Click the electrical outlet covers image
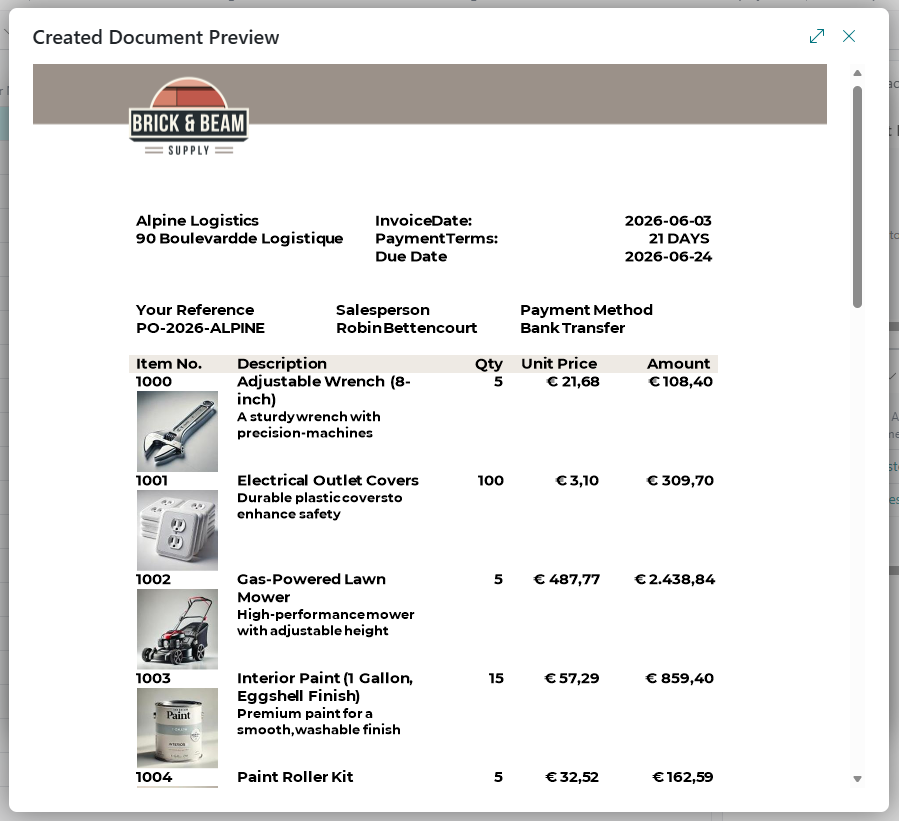This screenshot has width=899, height=821. tap(177, 530)
